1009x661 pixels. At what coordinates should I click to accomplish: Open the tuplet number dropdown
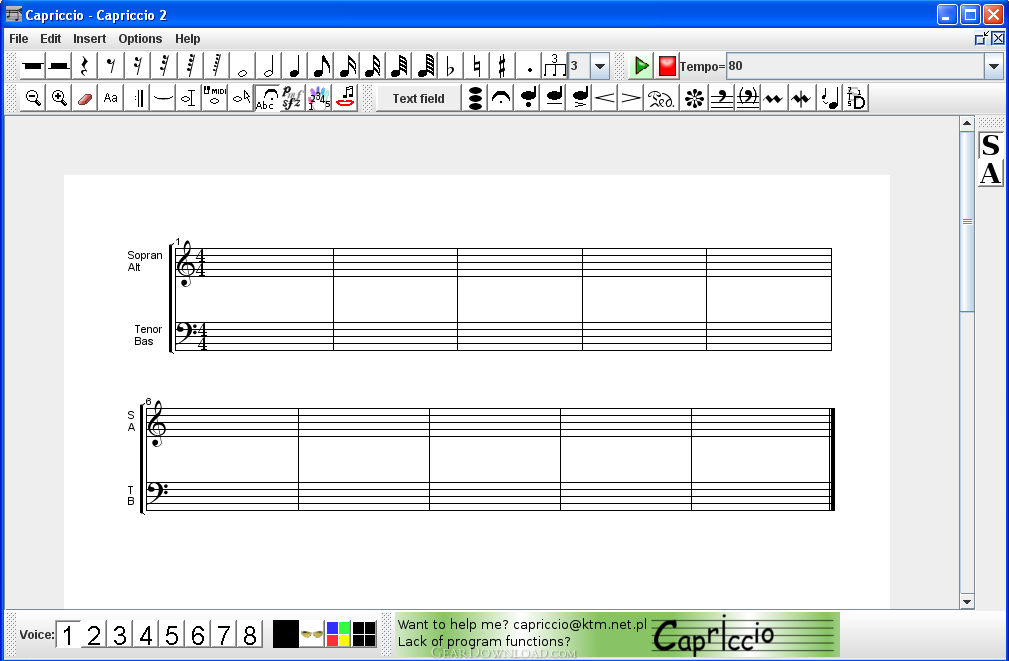coord(600,66)
